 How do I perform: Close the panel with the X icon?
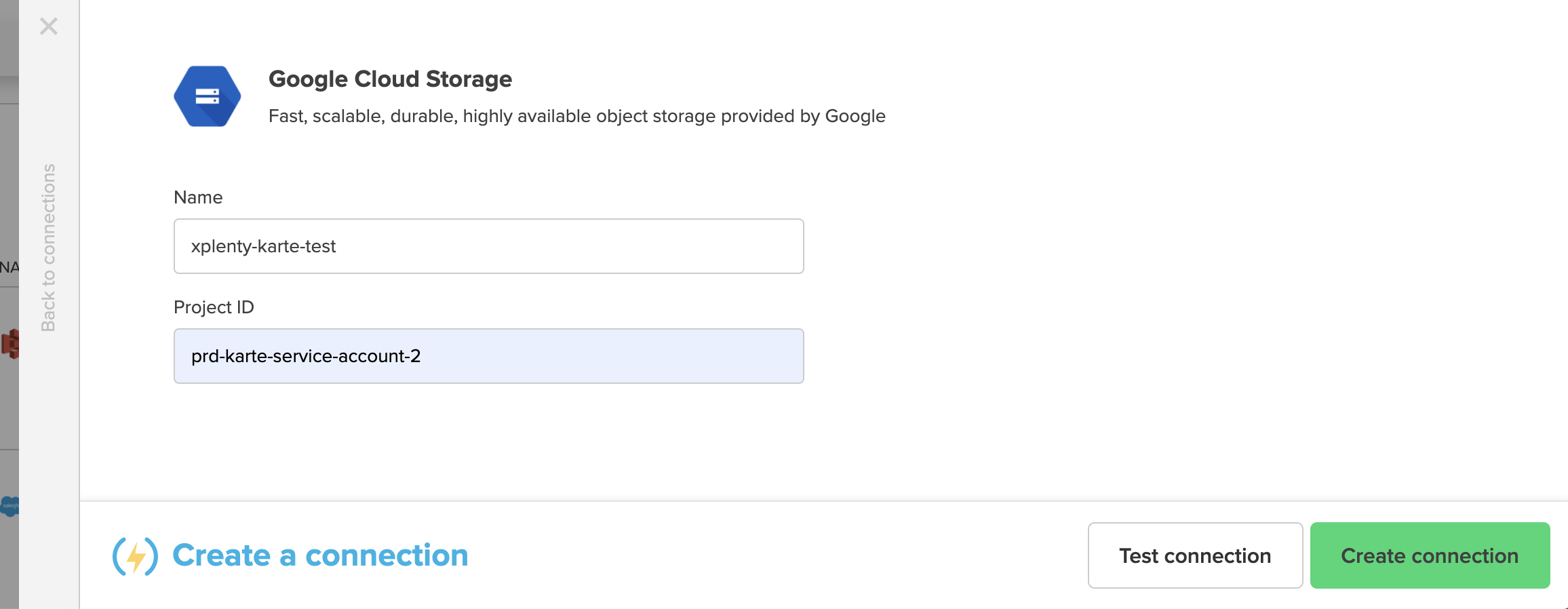coord(49,26)
